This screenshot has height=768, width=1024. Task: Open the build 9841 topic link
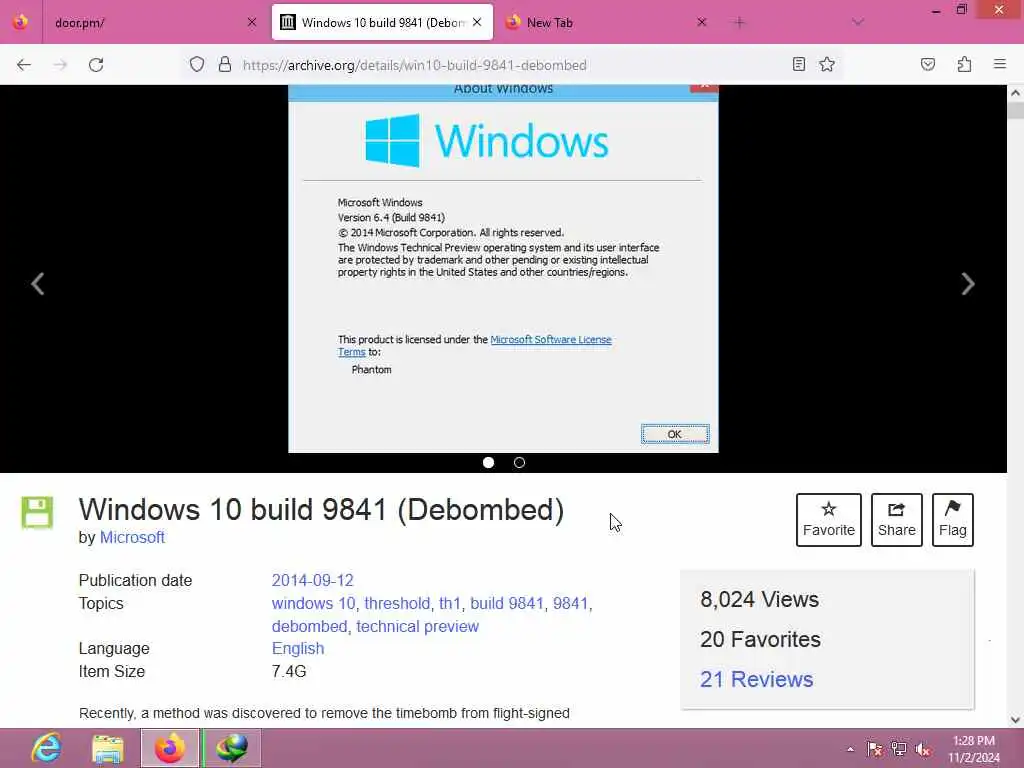507,603
